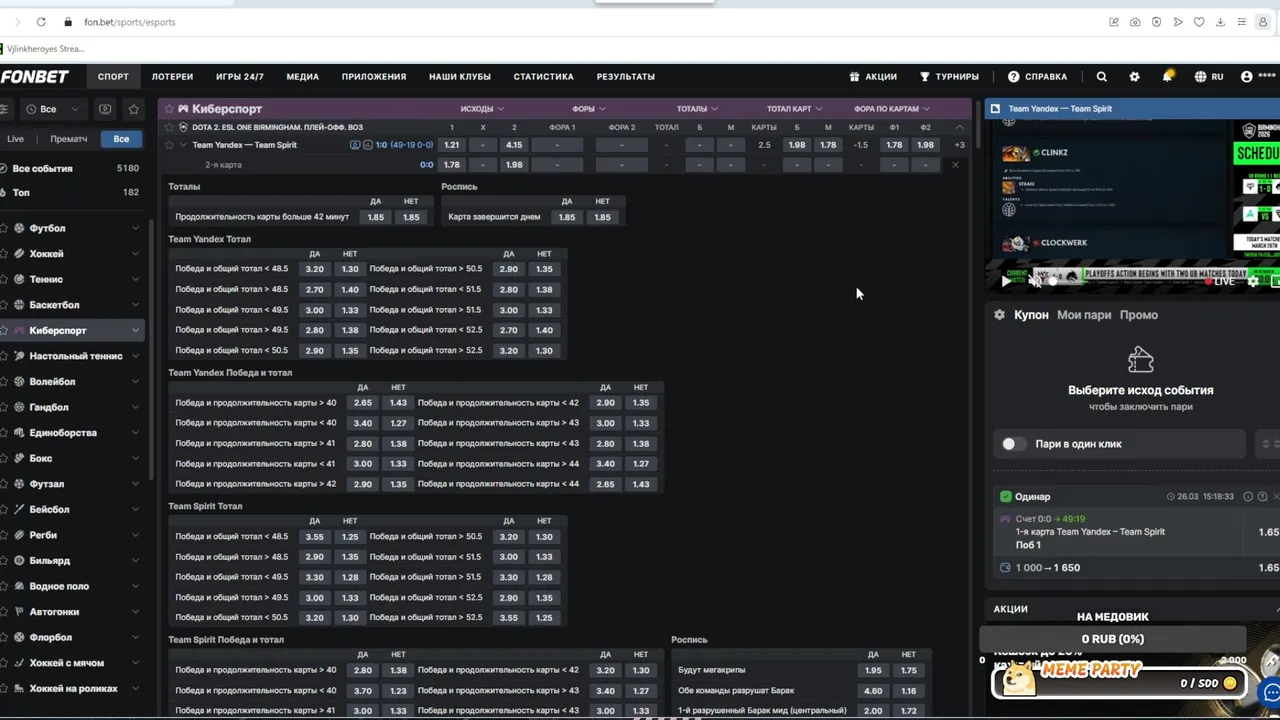Open the Форы column dropdown

click(x=589, y=108)
